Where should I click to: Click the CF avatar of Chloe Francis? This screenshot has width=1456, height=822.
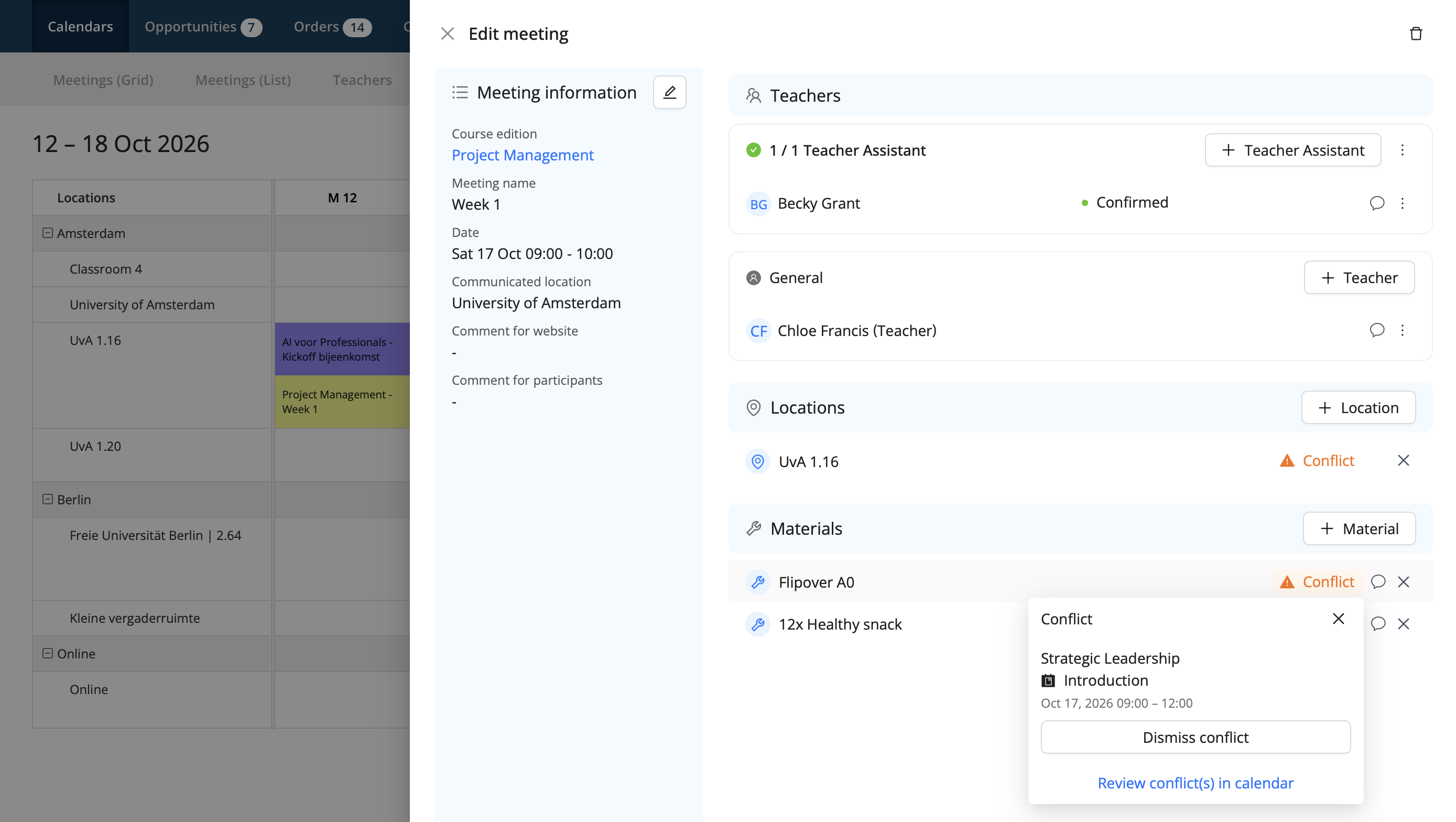(758, 331)
